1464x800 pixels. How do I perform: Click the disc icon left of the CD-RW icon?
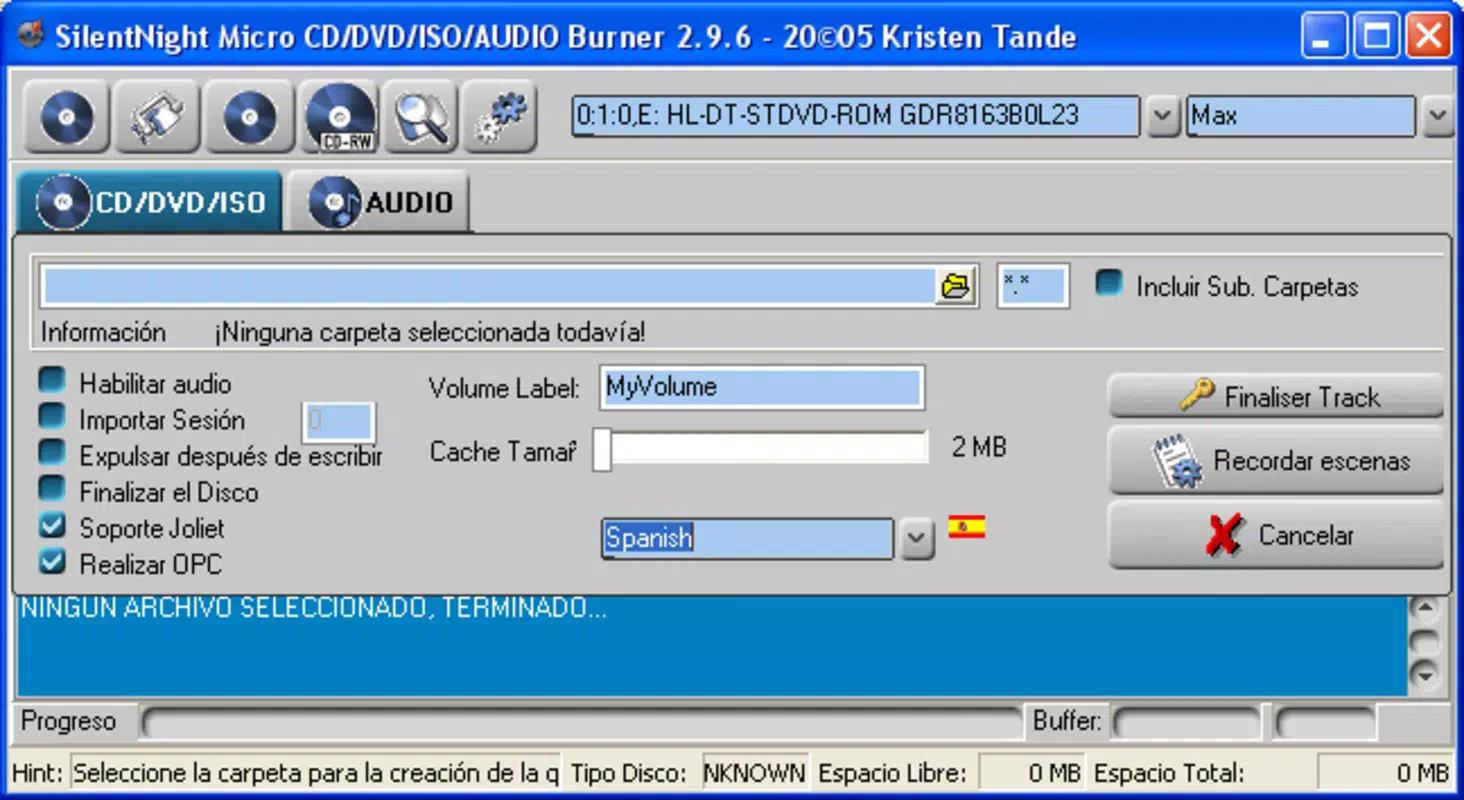coord(250,117)
